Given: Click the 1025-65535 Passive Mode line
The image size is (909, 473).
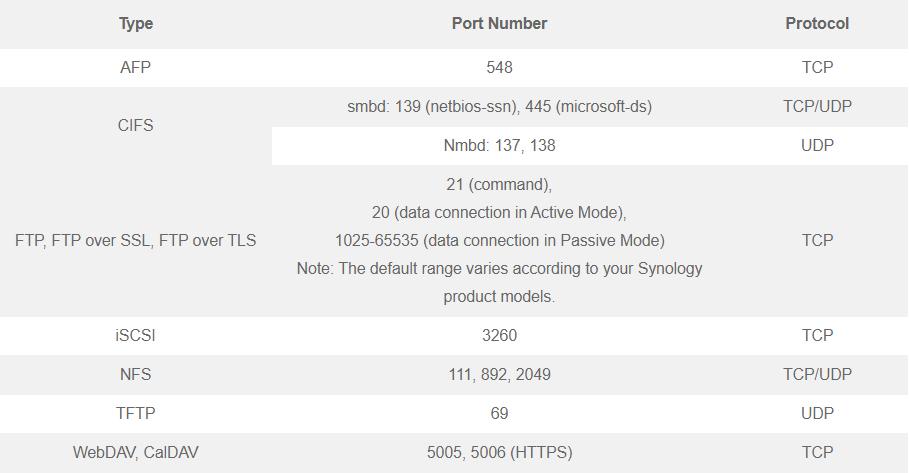Looking at the screenshot, I should pos(499,240).
